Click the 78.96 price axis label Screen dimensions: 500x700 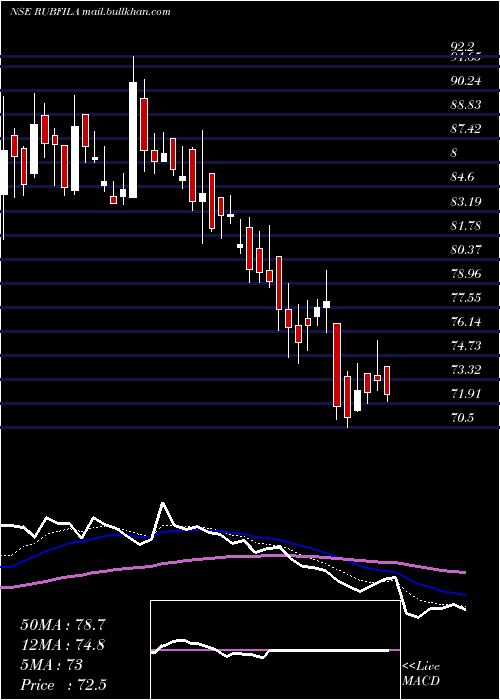[x=466, y=273]
